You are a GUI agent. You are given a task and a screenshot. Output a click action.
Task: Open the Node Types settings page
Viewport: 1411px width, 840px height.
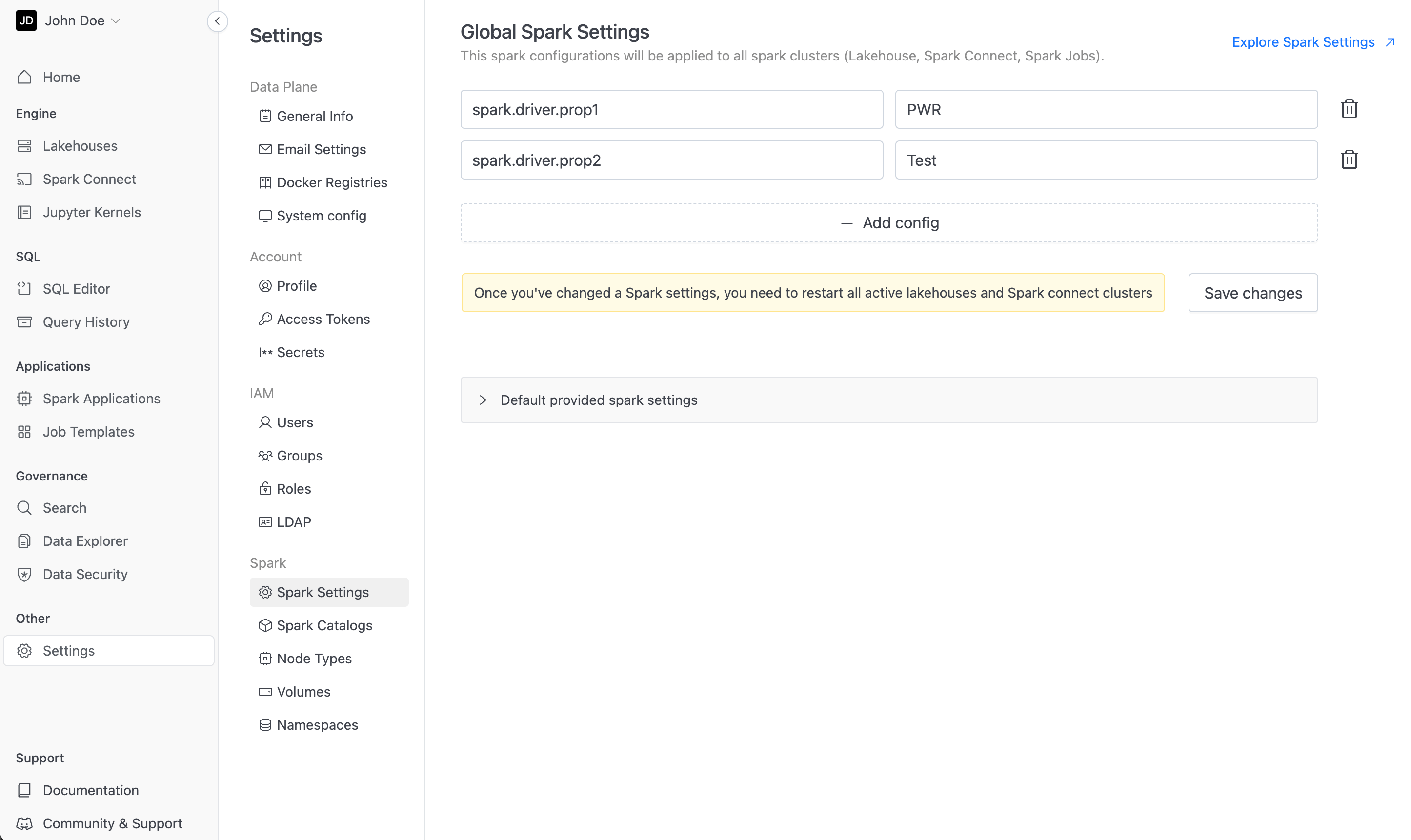[x=314, y=658]
